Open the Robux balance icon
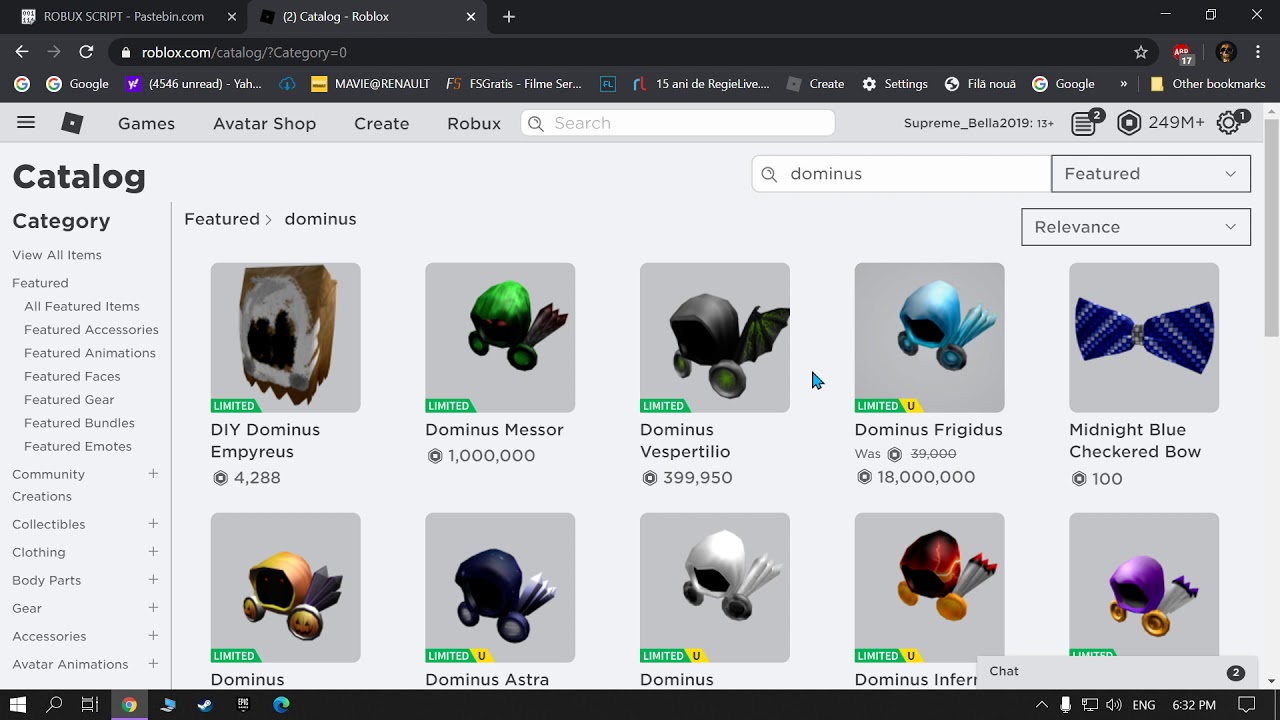This screenshot has height=720, width=1280. (1129, 123)
